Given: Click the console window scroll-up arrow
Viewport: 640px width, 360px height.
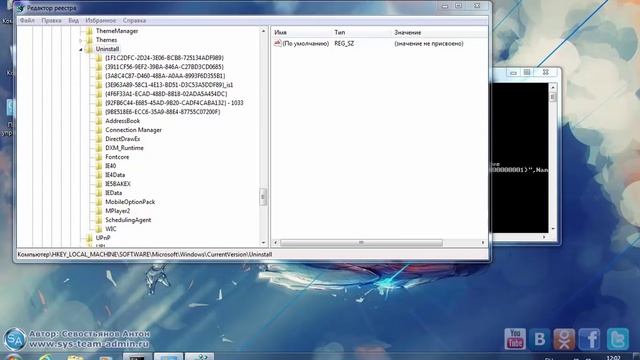Looking at the screenshot, I should tap(553, 87).
